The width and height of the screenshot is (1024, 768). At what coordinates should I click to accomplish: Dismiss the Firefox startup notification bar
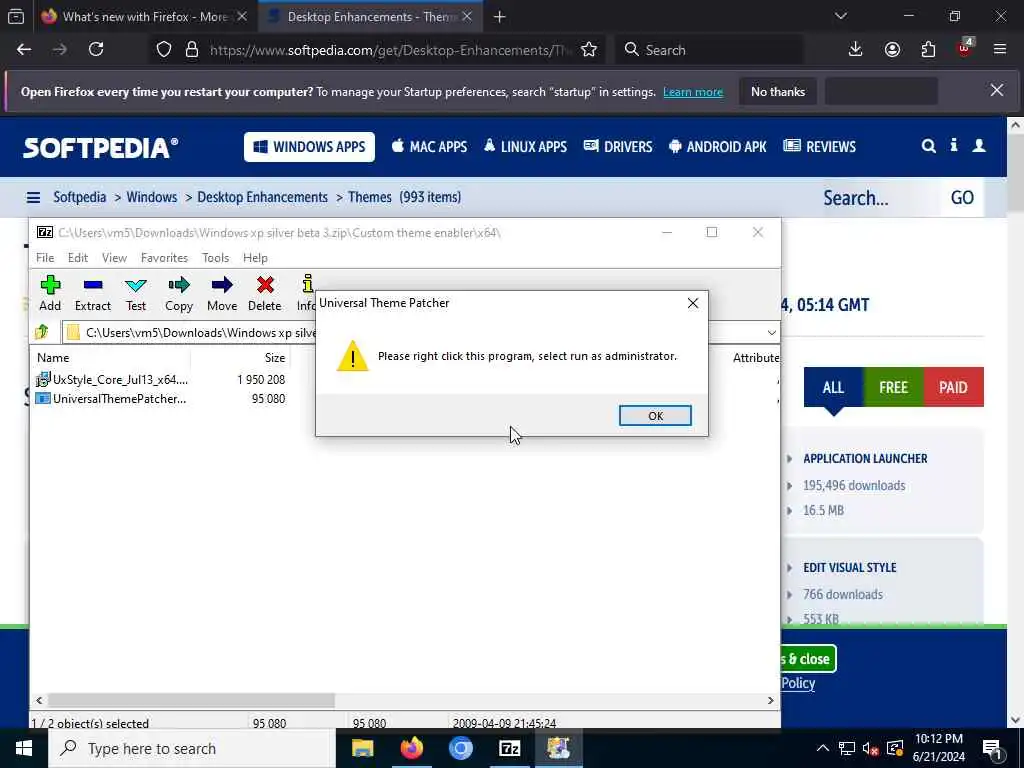click(x=997, y=91)
